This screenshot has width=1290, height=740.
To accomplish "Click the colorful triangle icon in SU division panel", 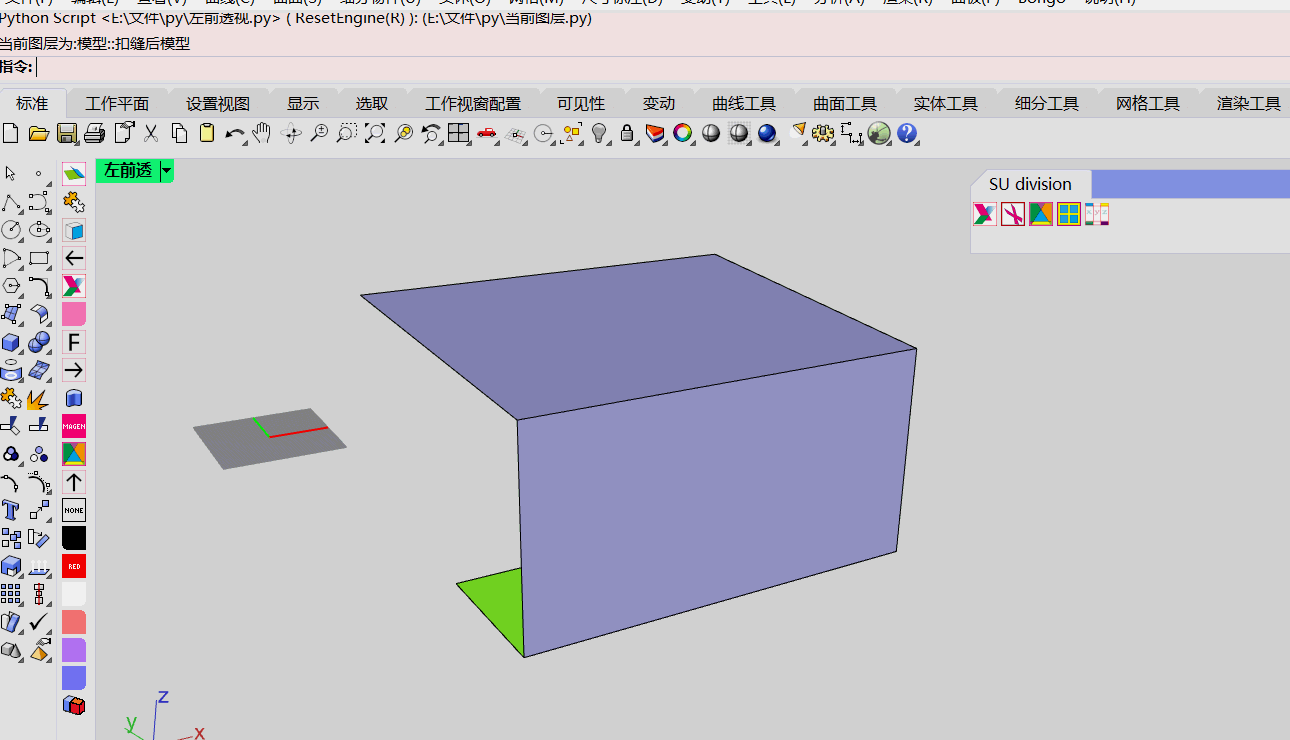I will pyautogui.click(x=1040, y=213).
